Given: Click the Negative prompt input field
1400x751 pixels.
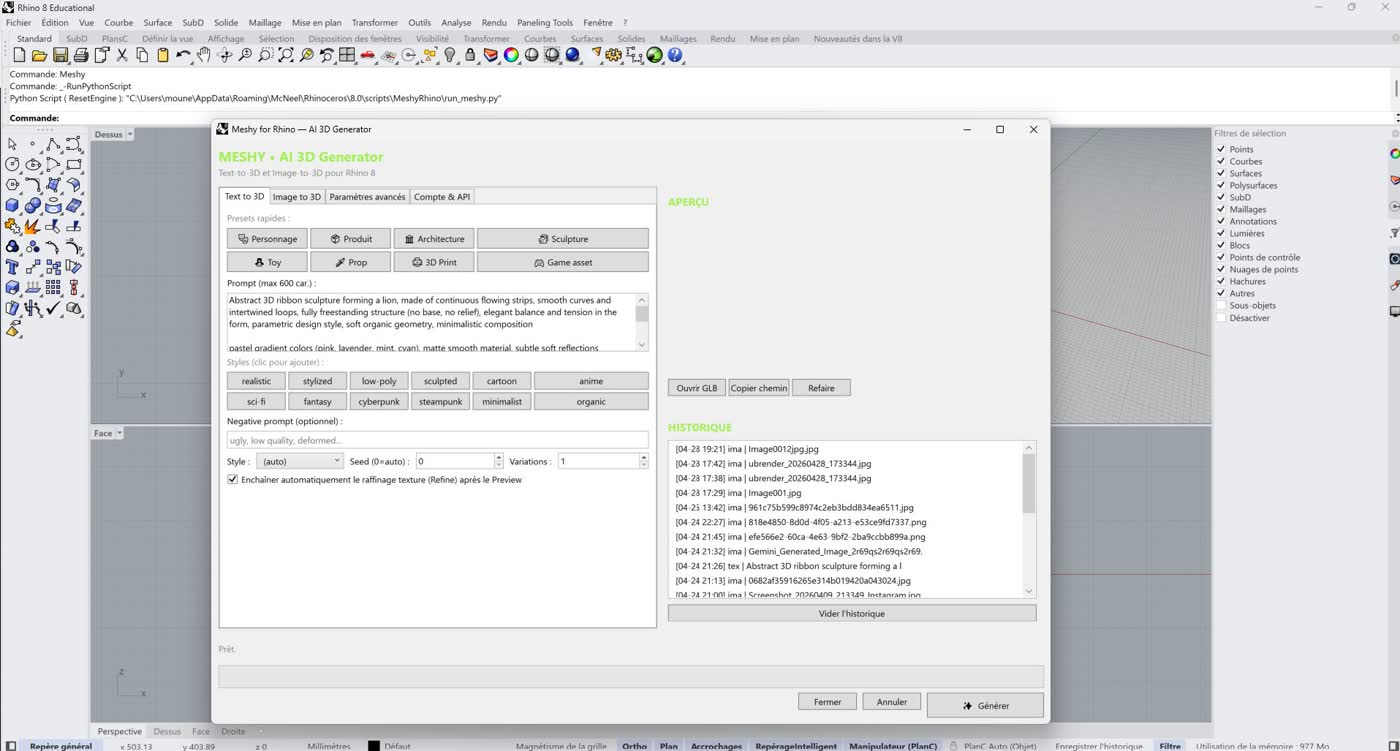Looking at the screenshot, I should [x=438, y=440].
